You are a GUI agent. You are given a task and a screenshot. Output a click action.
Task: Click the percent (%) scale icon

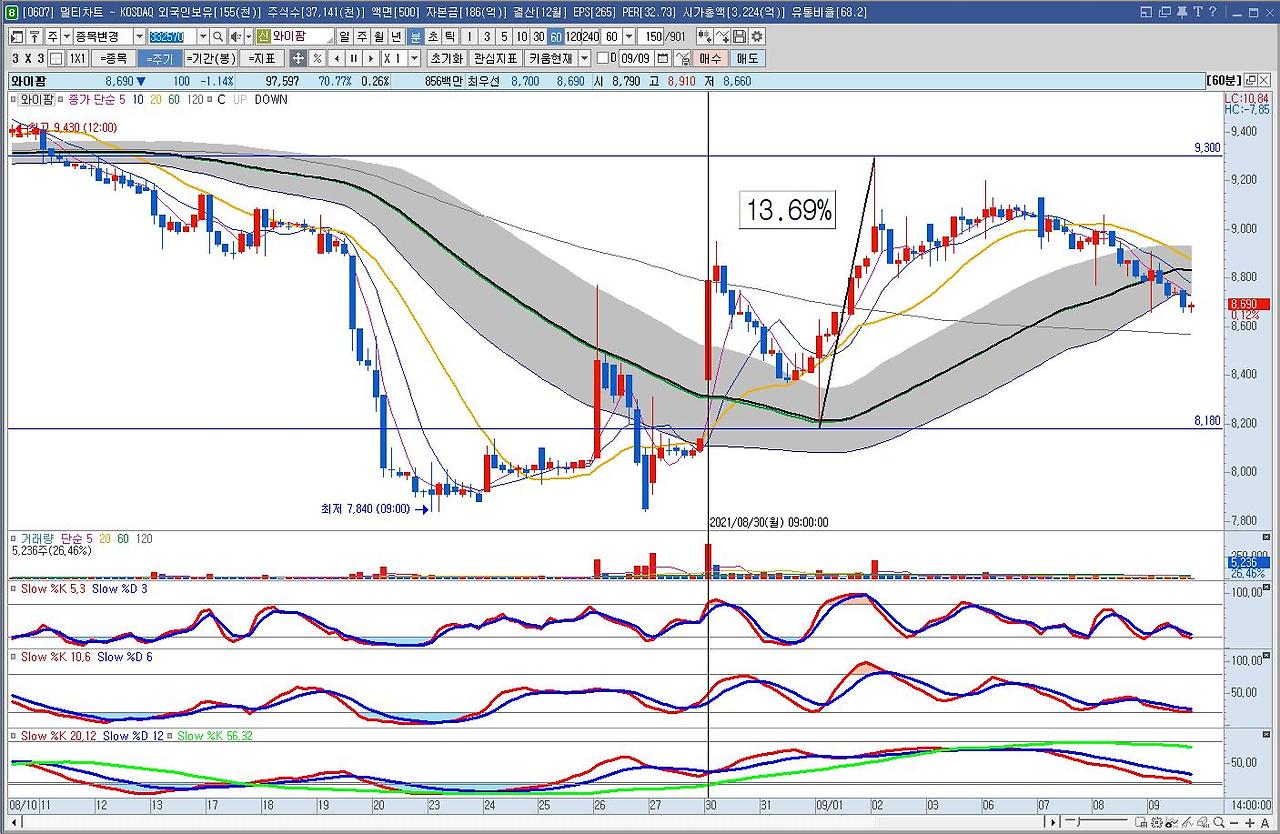point(317,58)
